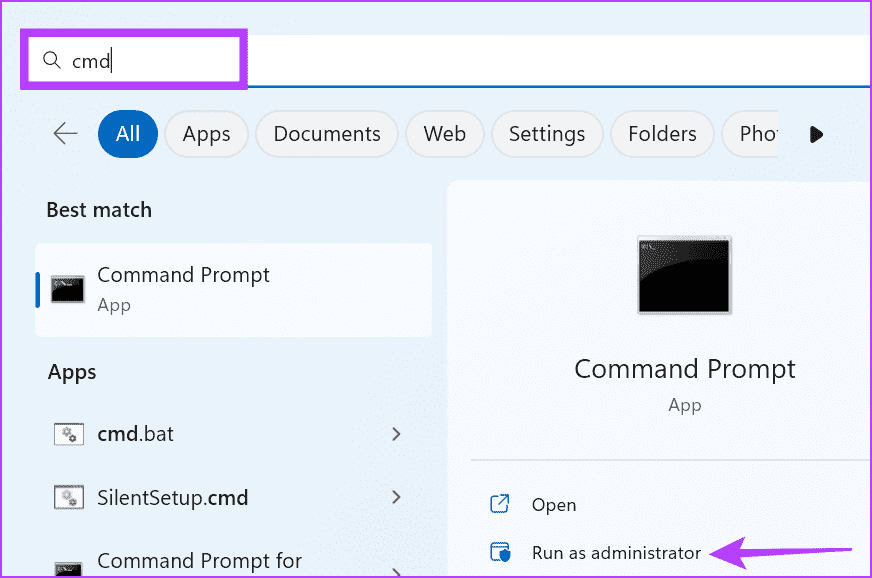
Task: Click Open in the preview pane
Action: [x=553, y=505]
